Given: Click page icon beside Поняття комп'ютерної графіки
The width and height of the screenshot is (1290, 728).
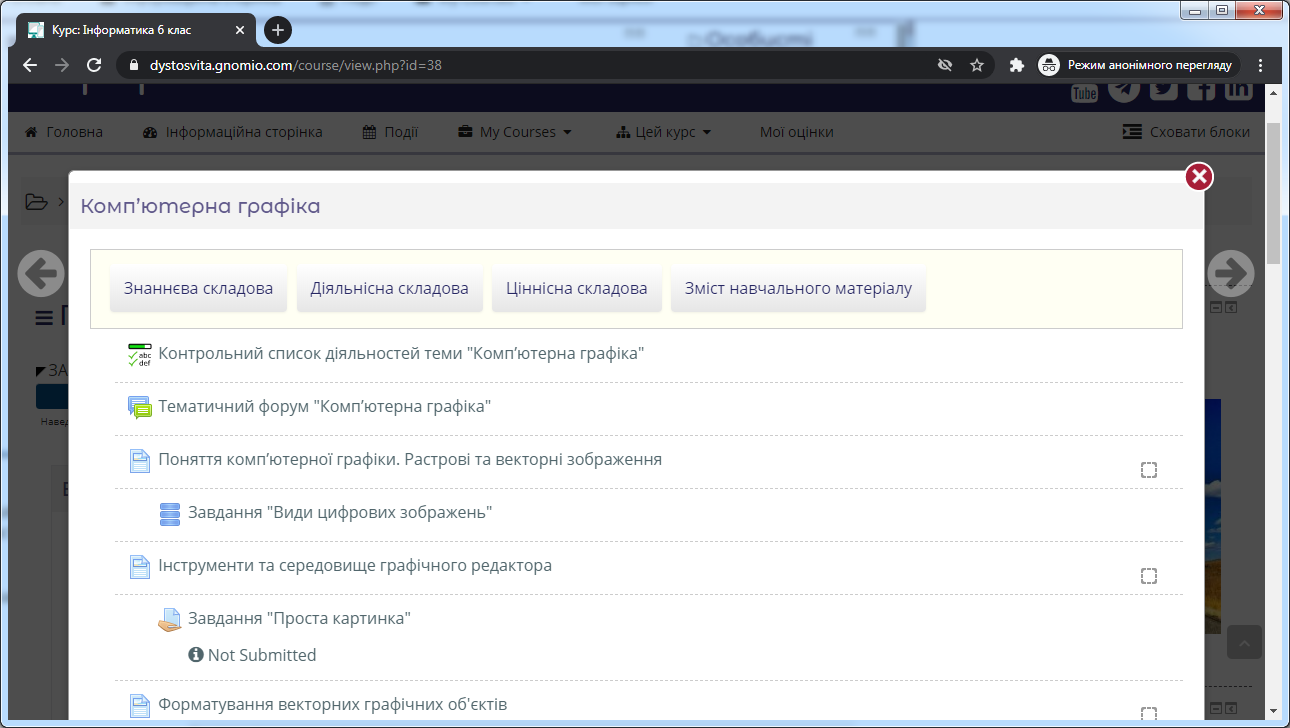Looking at the screenshot, I should pyautogui.click(x=140, y=461).
